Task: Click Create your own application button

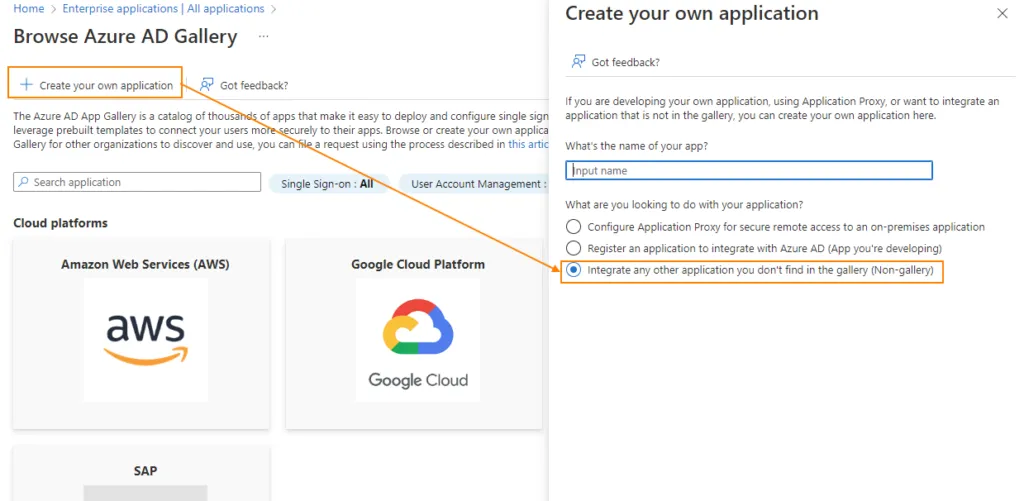Action: coord(95,83)
